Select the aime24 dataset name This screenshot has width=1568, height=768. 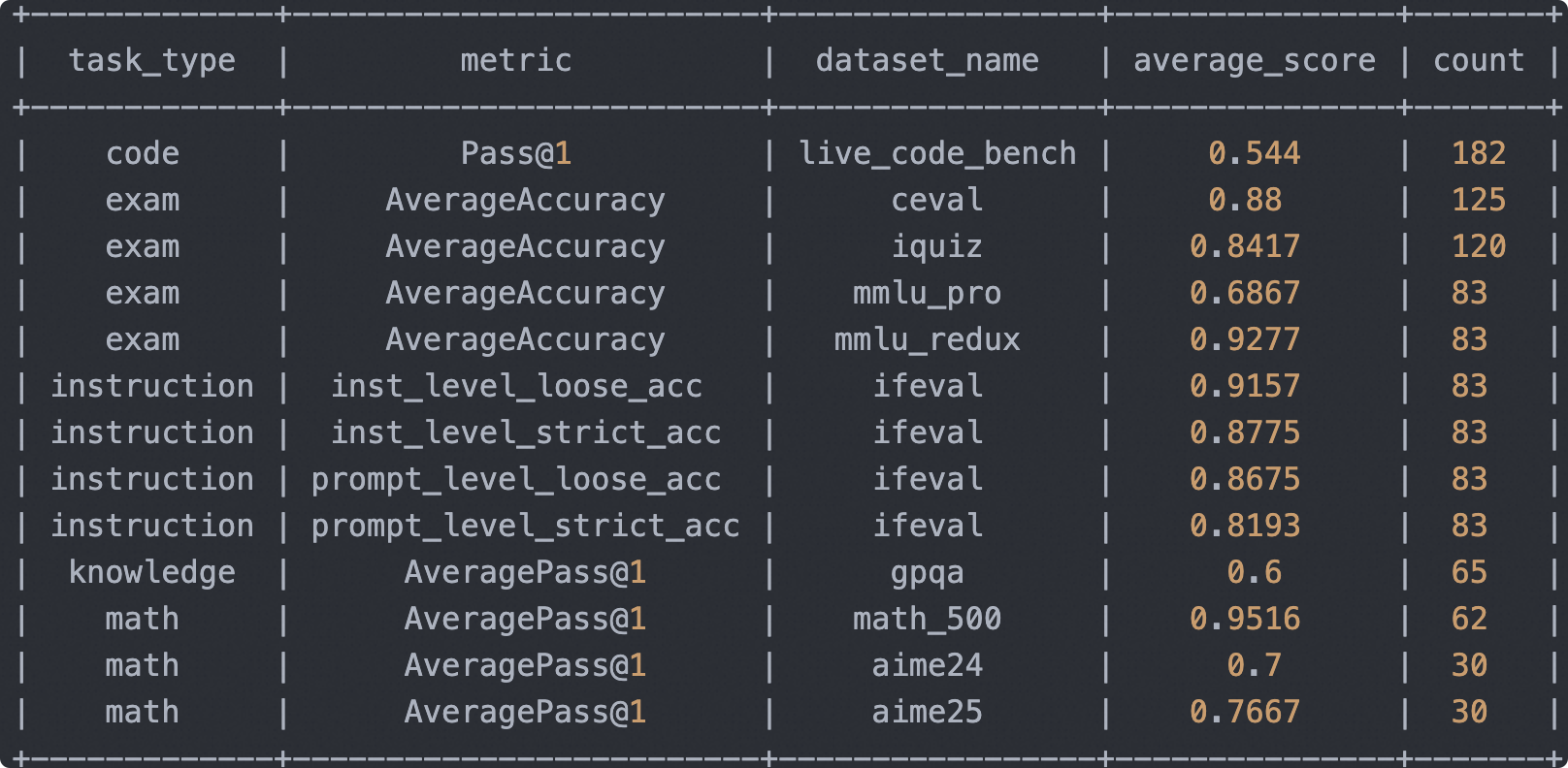point(927,666)
